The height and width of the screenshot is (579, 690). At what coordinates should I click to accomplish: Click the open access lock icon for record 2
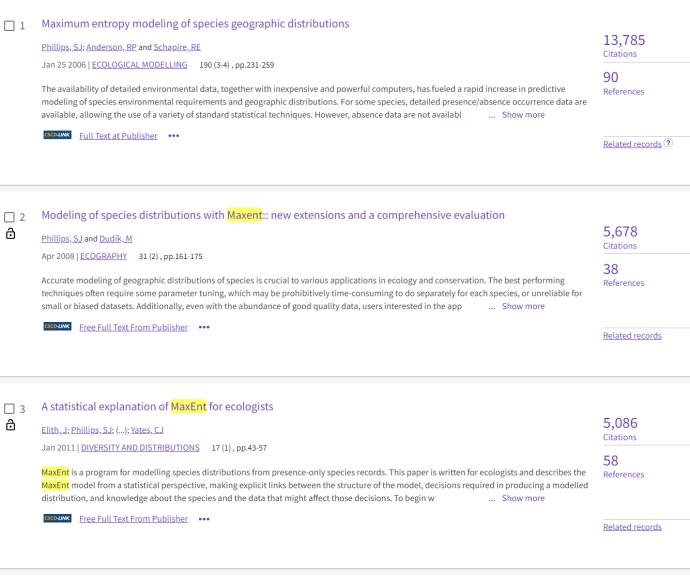[11, 234]
